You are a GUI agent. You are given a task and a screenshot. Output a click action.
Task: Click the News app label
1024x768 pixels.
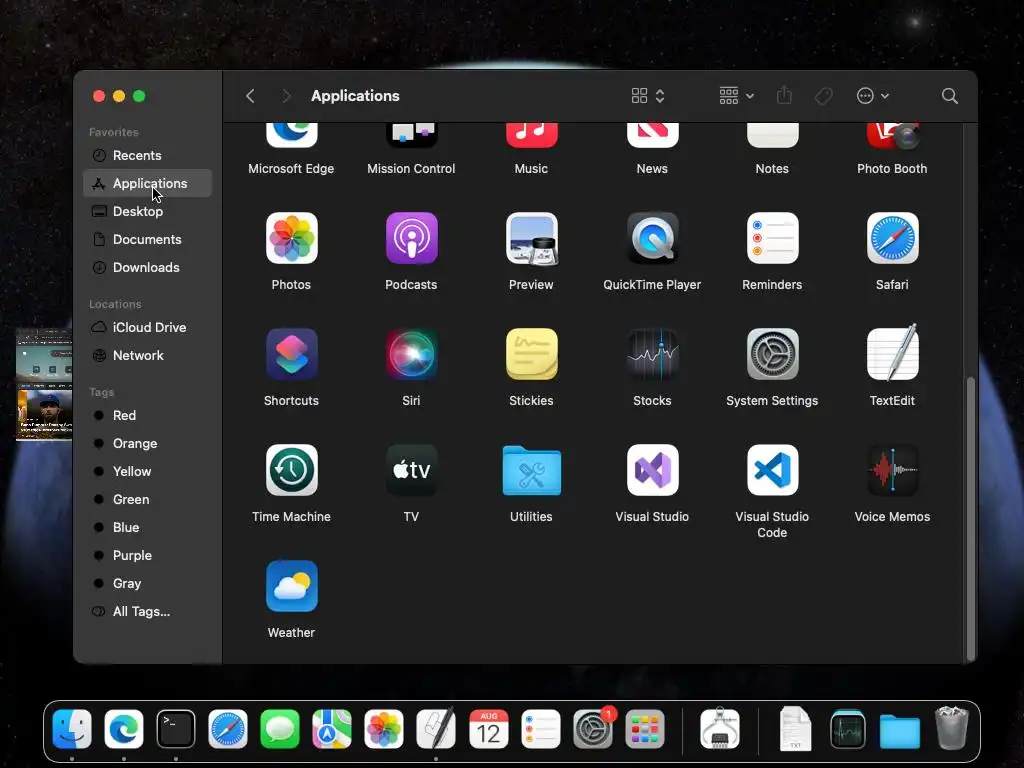coord(652,168)
